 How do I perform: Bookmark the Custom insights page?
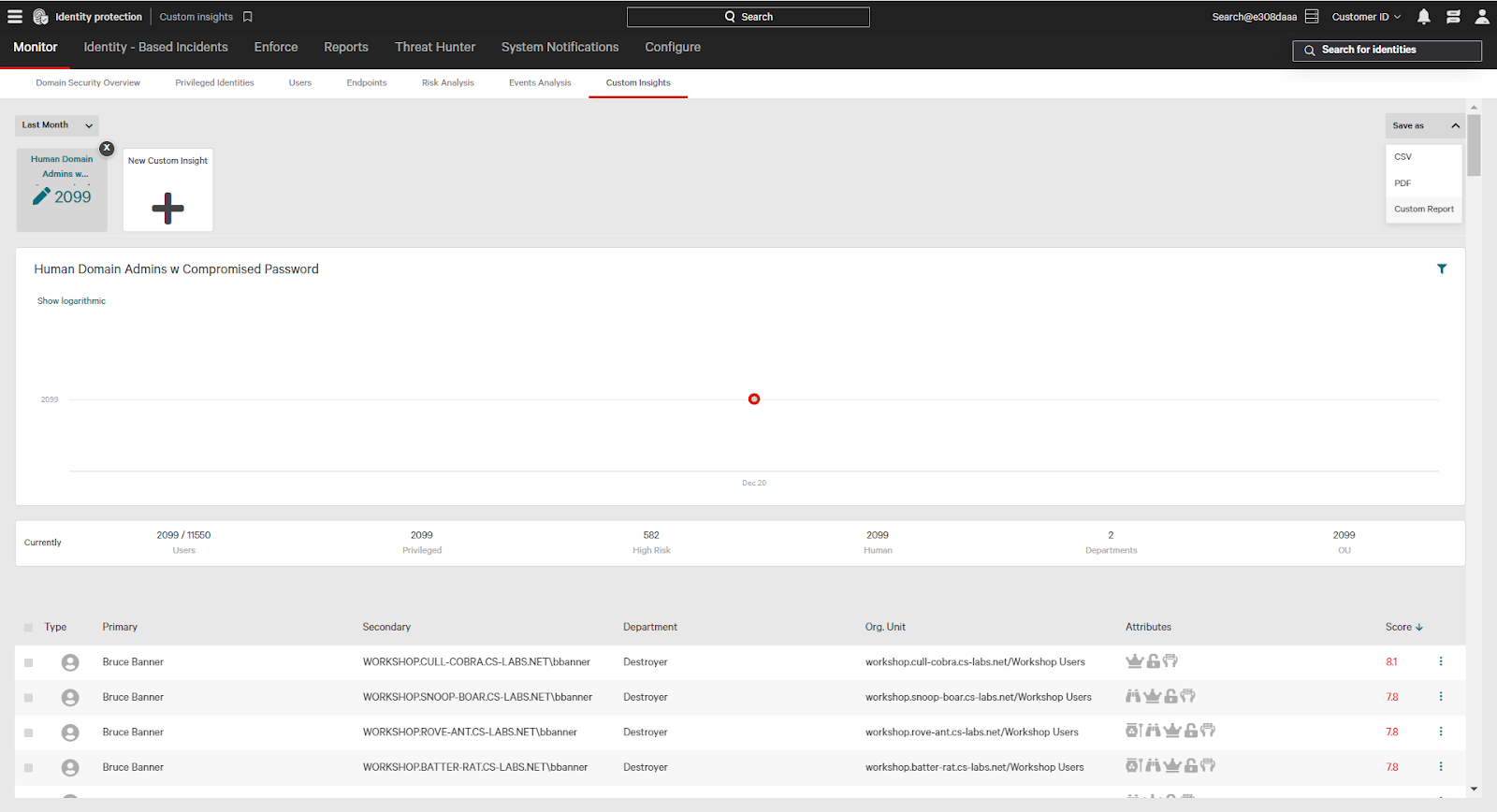coord(248,17)
